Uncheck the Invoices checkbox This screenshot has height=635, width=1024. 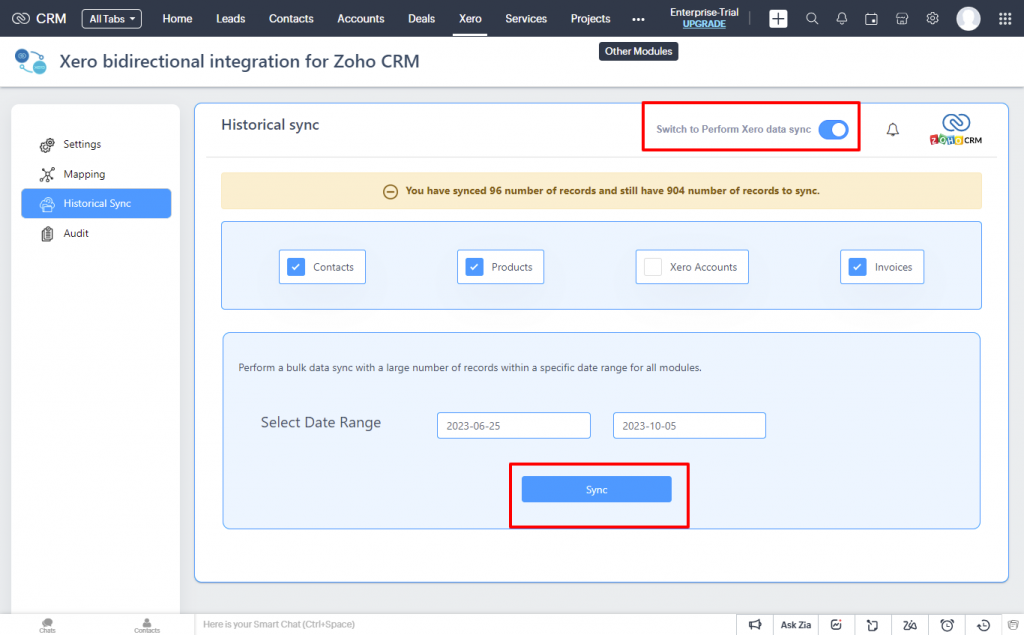857,267
